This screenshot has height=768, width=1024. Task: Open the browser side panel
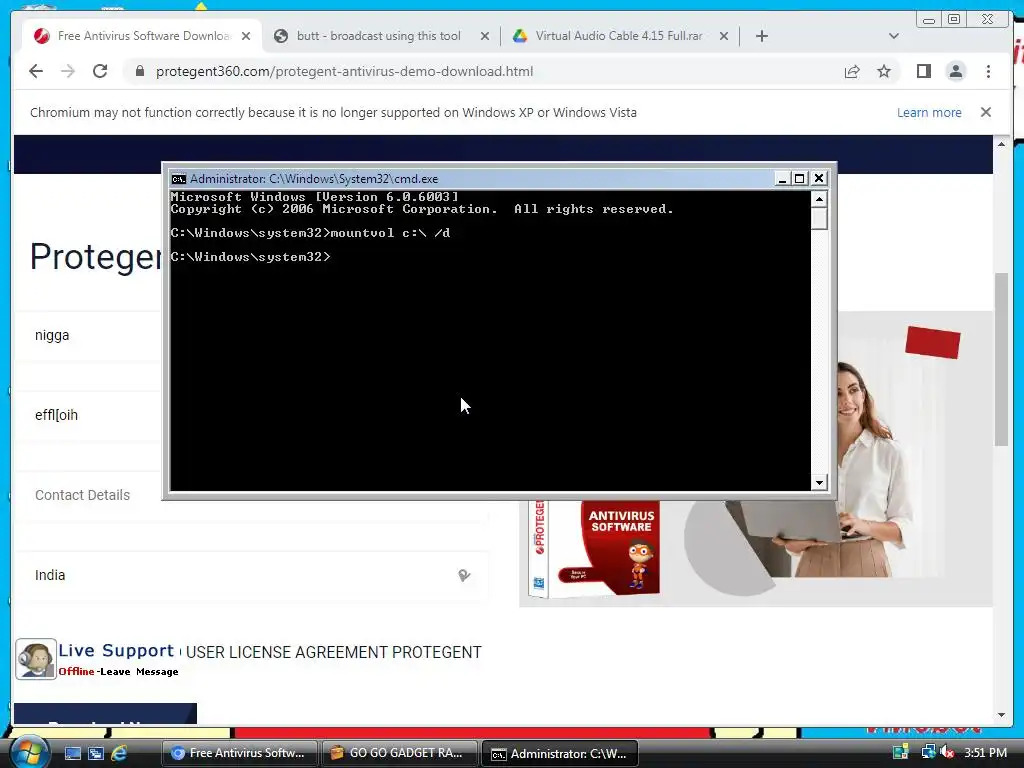point(923,71)
